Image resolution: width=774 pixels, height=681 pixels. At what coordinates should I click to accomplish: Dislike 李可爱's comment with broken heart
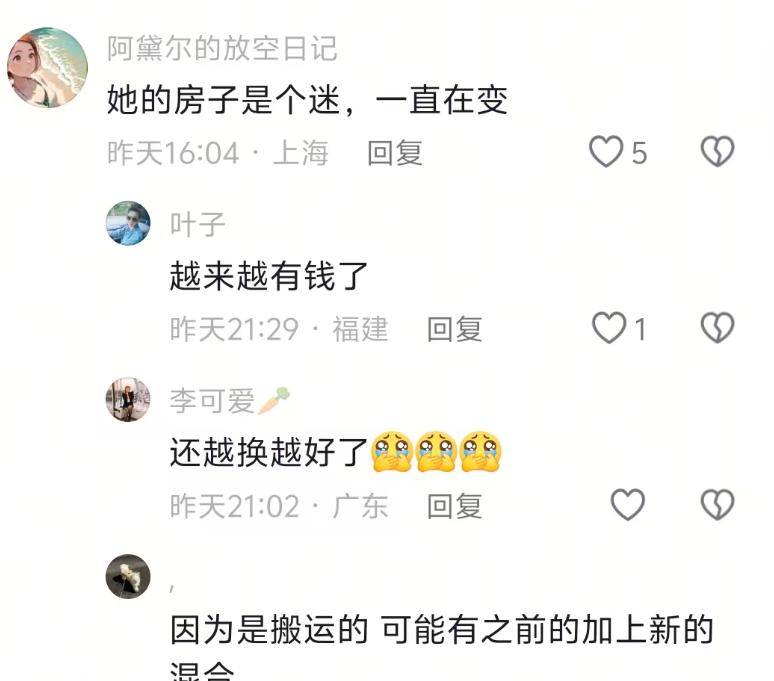(717, 504)
